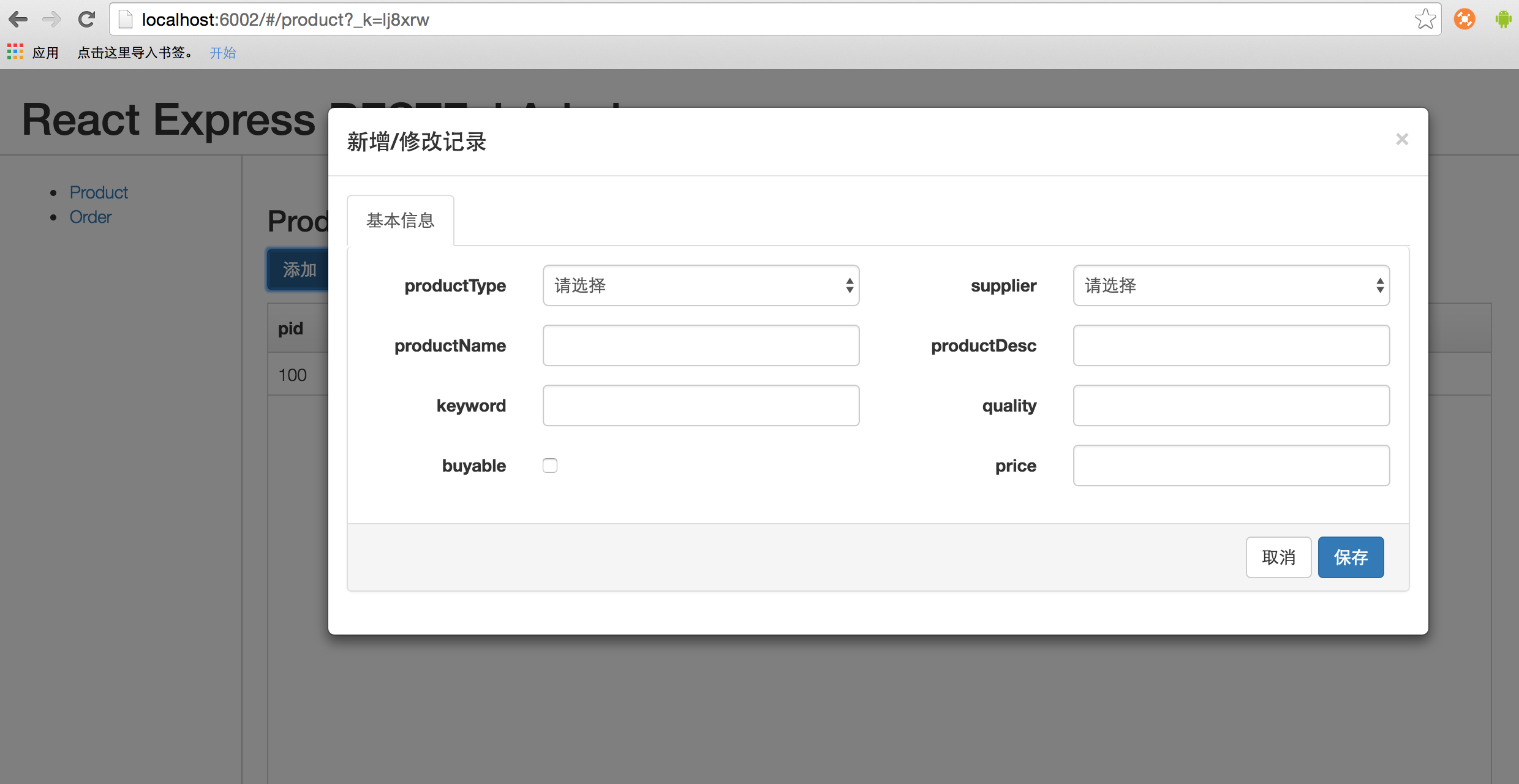Click into the price input field
The height and width of the screenshot is (784, 1519).
pos(1231,466)
